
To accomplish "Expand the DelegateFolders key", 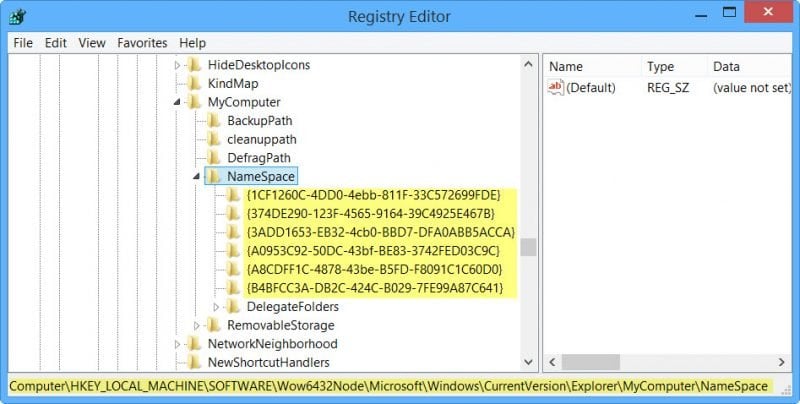I will 216,307.
